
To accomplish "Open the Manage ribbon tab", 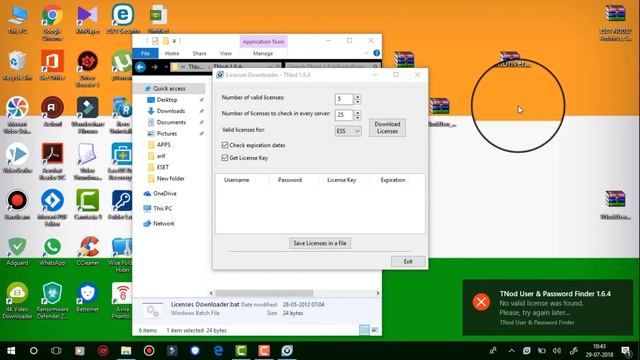I will tap(263, 53).
